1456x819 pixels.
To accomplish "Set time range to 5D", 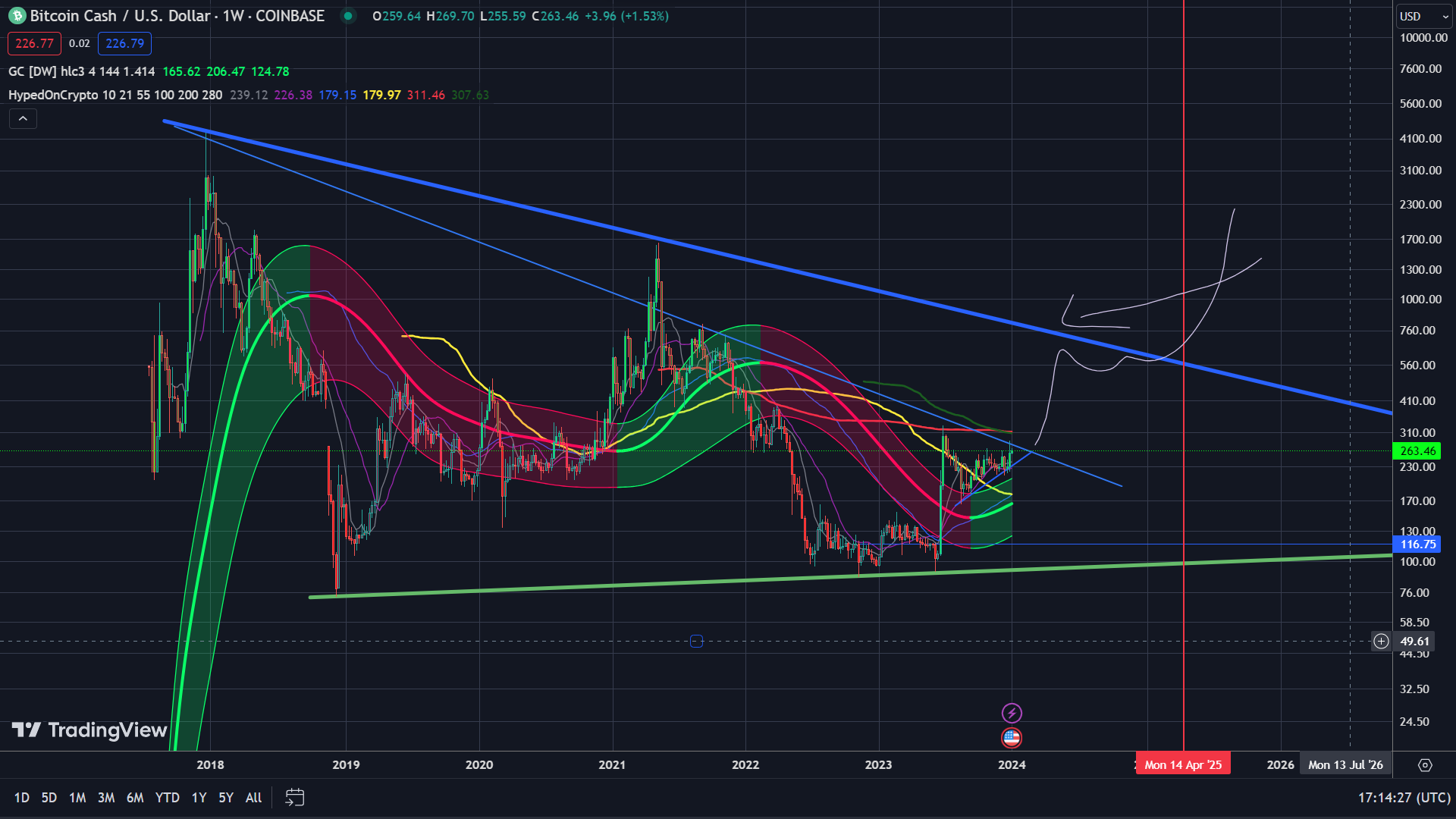I will point(49,798).
